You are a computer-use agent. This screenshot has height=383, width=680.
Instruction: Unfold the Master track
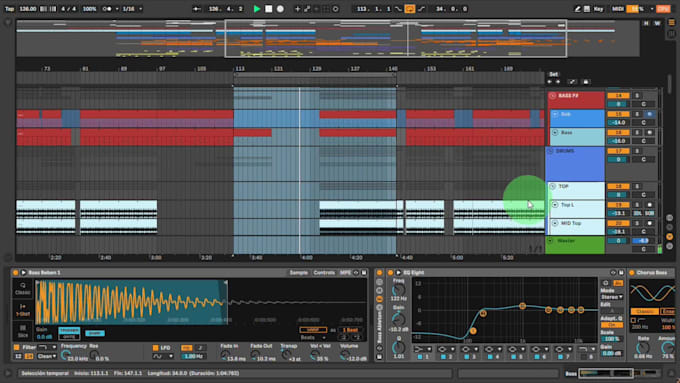[550, 241]
